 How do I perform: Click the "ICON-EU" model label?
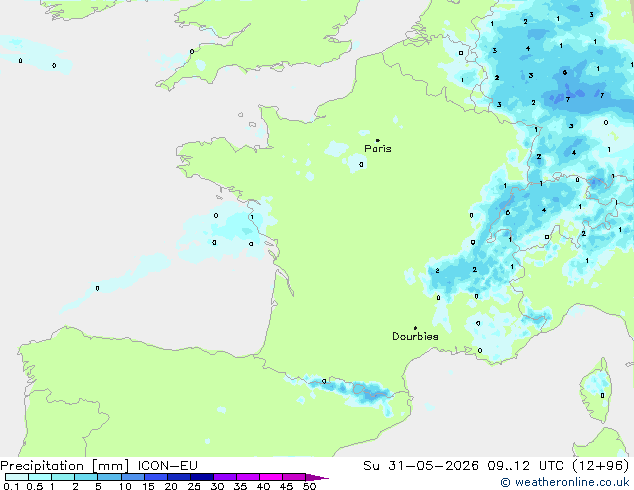[167, 466]
